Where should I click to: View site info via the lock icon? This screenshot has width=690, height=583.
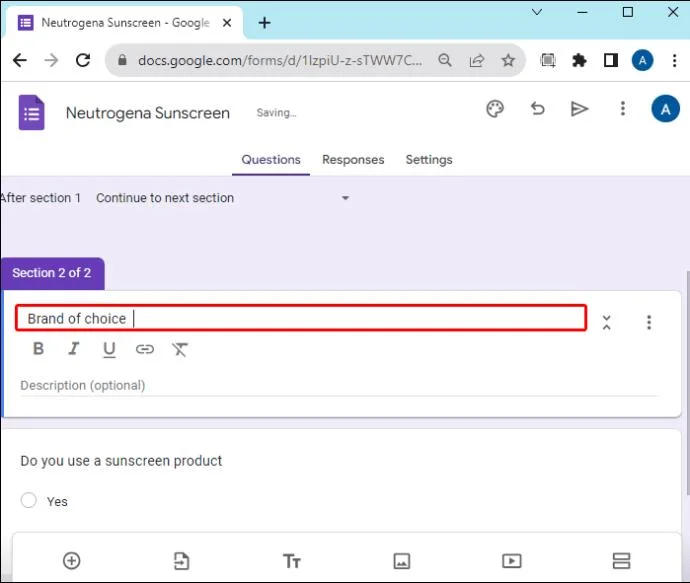pos(122,60)
